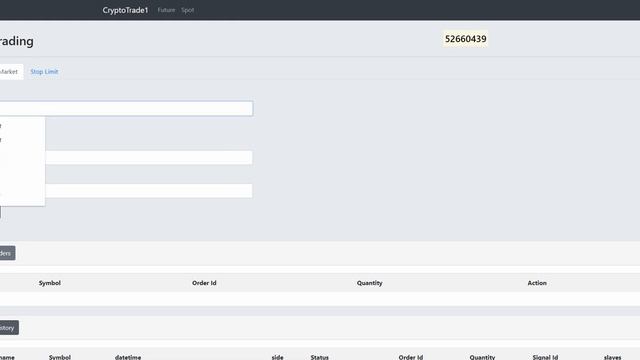
Task: Open the CryptoTrade1 brand link
Action: (125, 10)
